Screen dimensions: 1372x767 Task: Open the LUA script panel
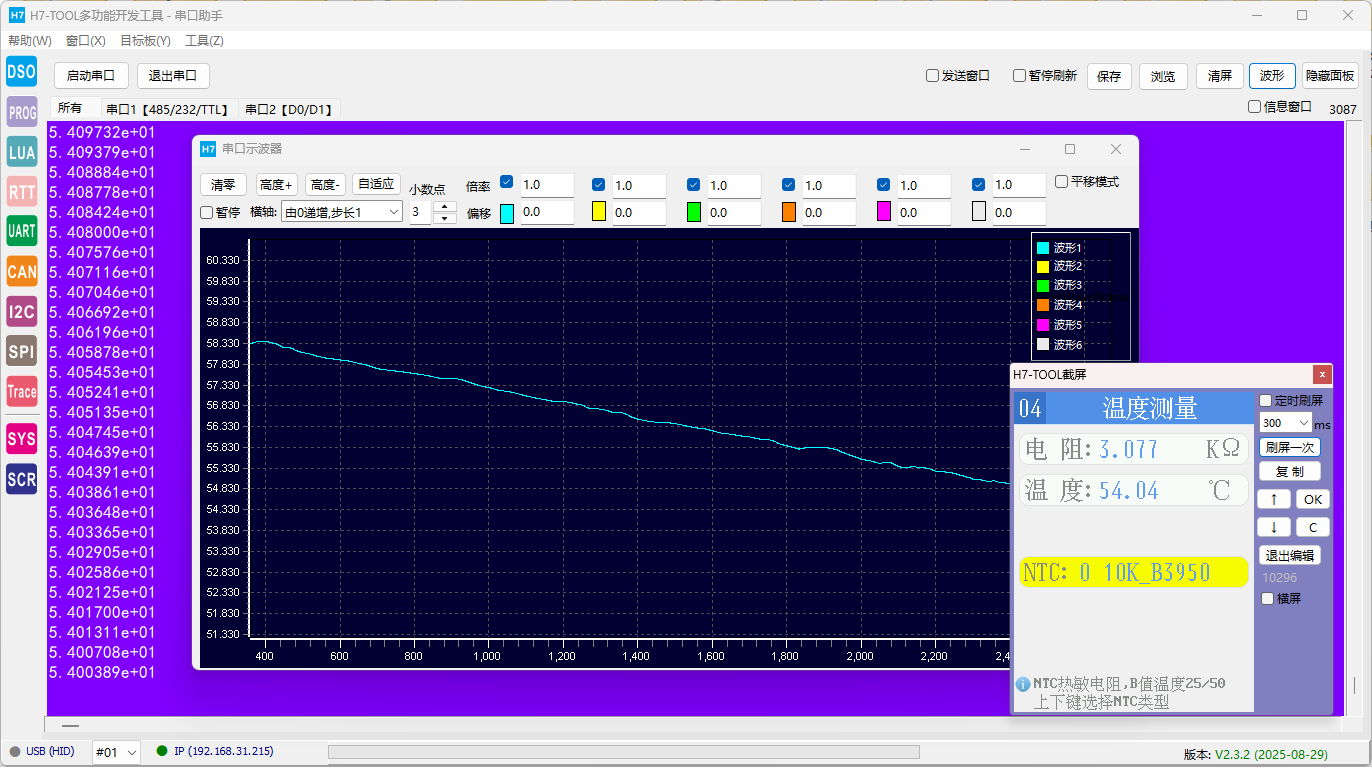click(x=22, y=152)
